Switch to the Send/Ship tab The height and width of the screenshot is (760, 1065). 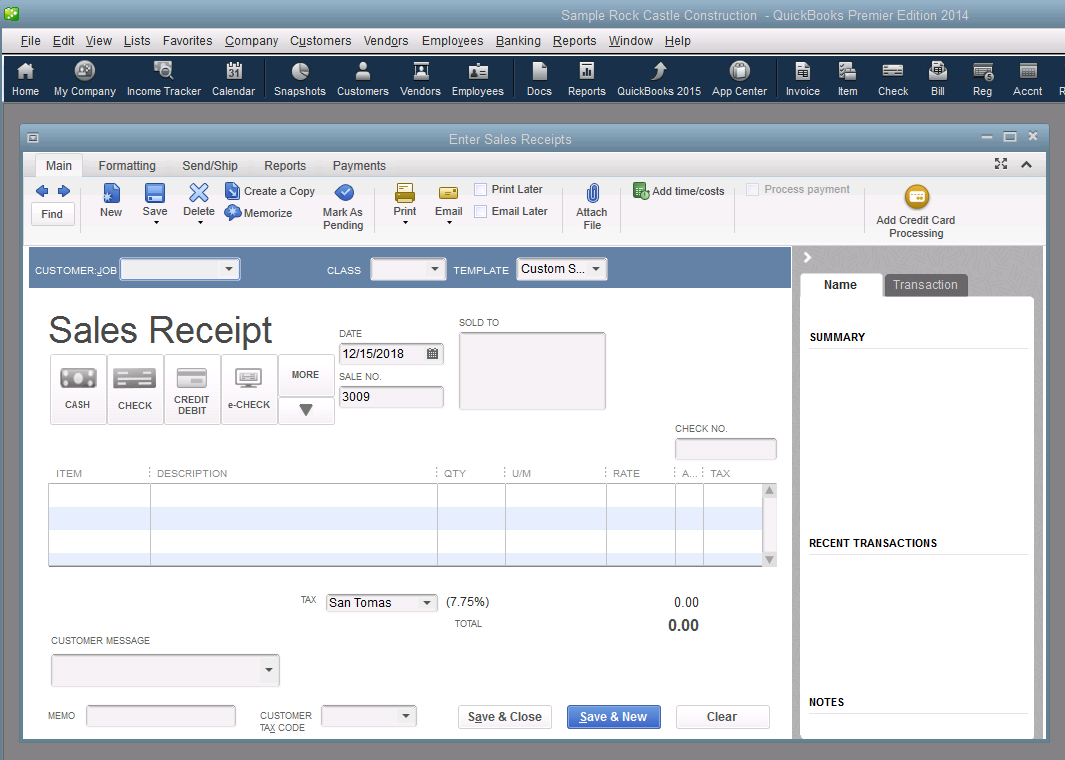(x=210, y=166)
